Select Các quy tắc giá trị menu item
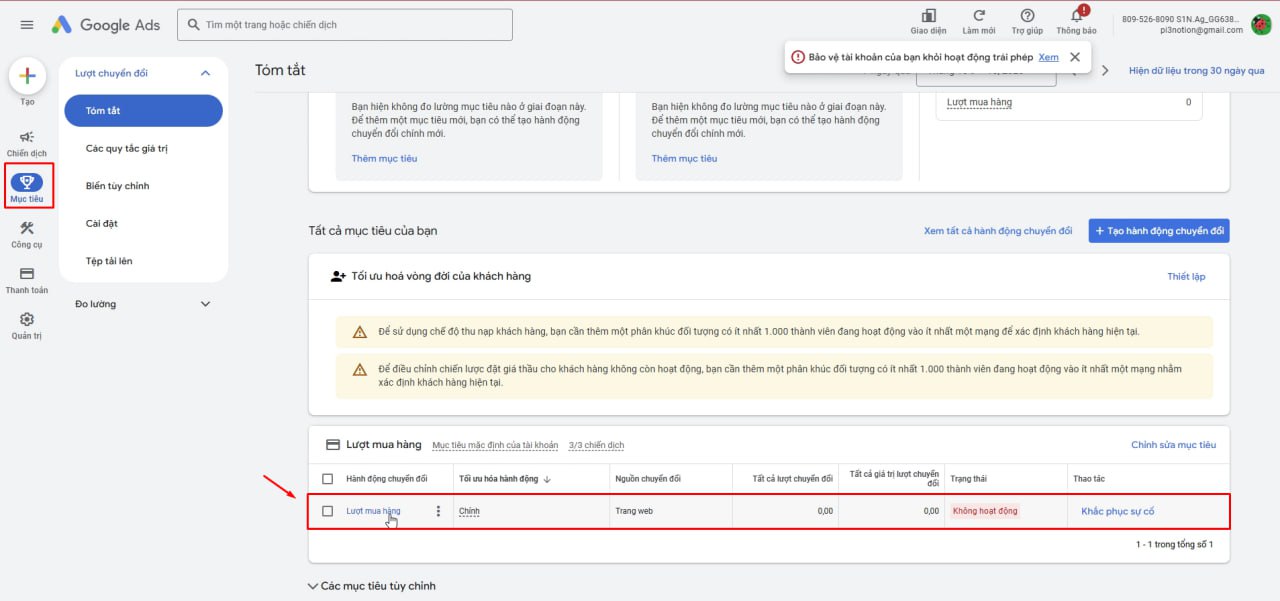 pos(125,148)
